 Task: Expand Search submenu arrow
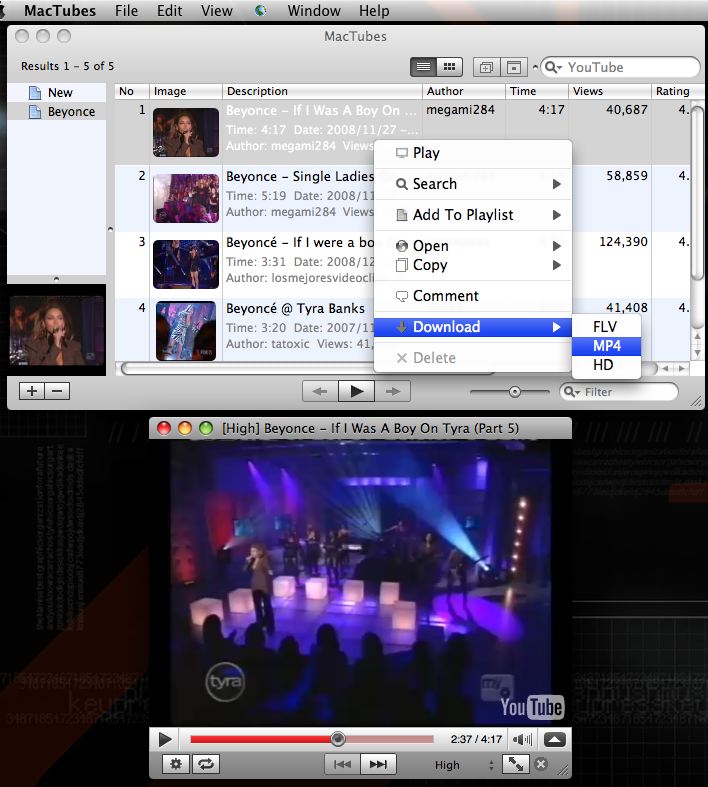click(556, 184)
